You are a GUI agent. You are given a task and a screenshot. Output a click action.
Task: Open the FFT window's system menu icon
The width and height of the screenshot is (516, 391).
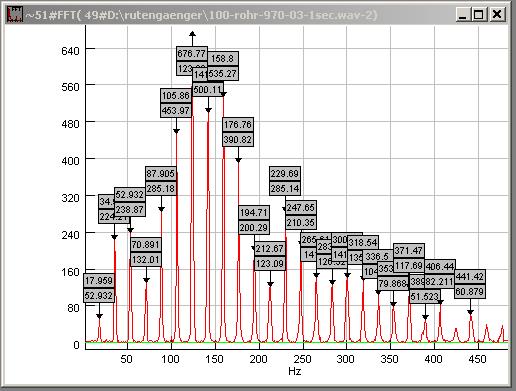point(15,15)
